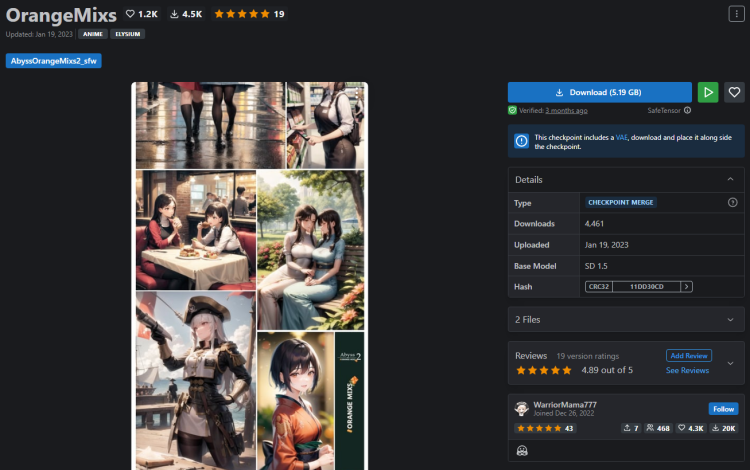Click the verified shield icon

(512, 110)
